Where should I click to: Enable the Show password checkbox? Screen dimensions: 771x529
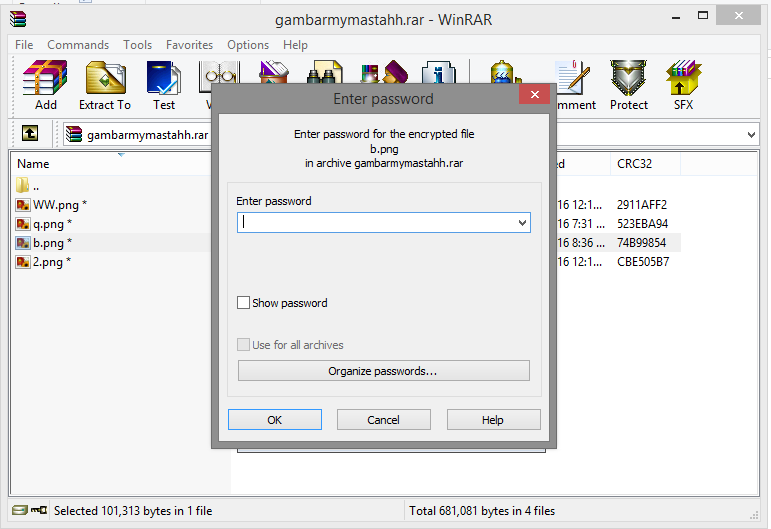[x=243, y=302]
